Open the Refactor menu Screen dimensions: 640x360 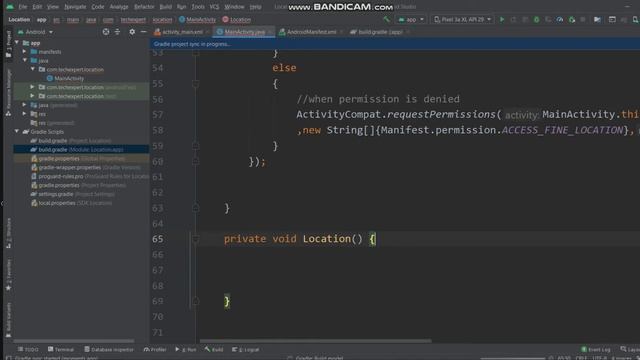(144, 7)
